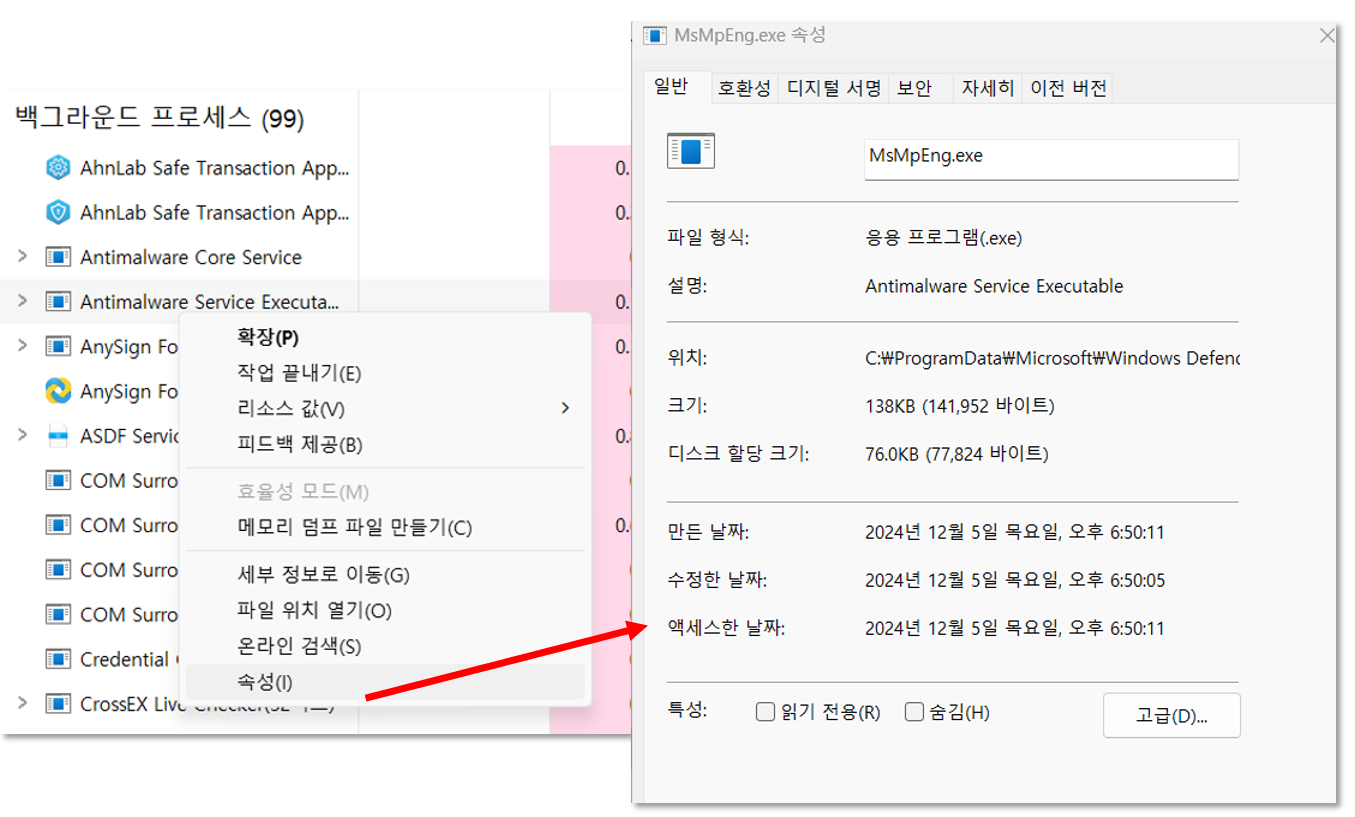Enable the 숨김(H) checkbox
The image size is (1355, 817).
point(914,712)
